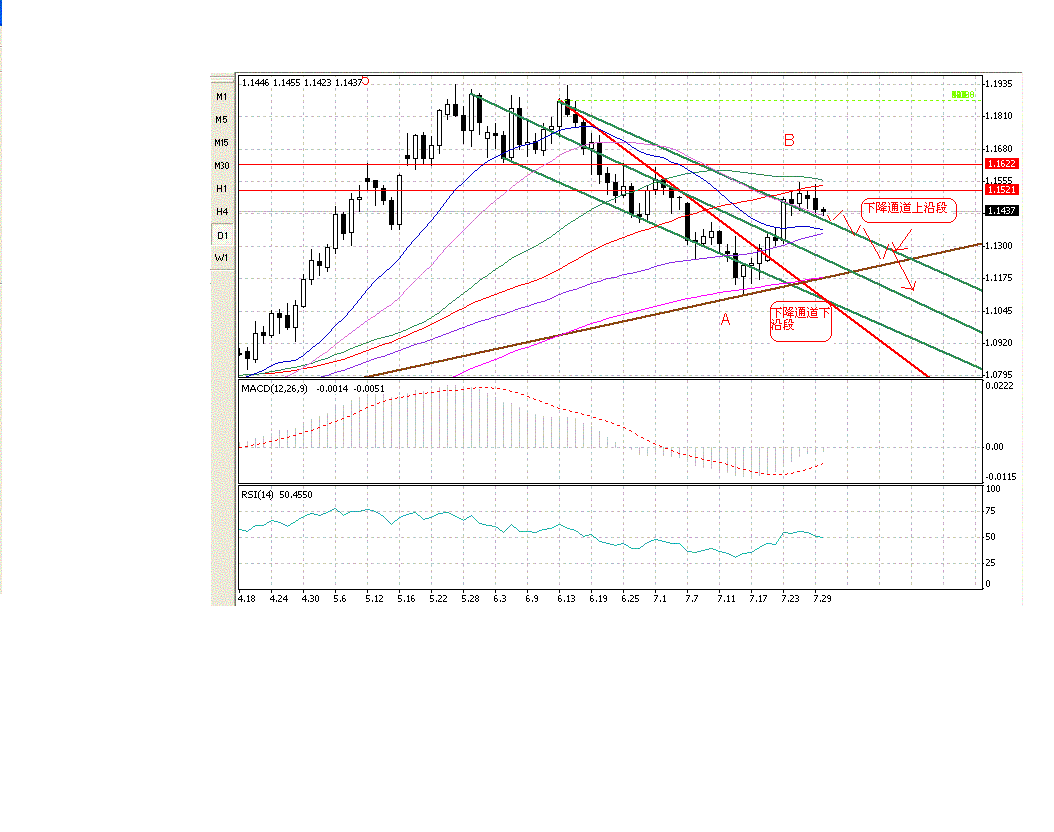This screenshot has width=1054, height=832.
Task: Click the 1.1810 price axis value
Action: [999, 116]
